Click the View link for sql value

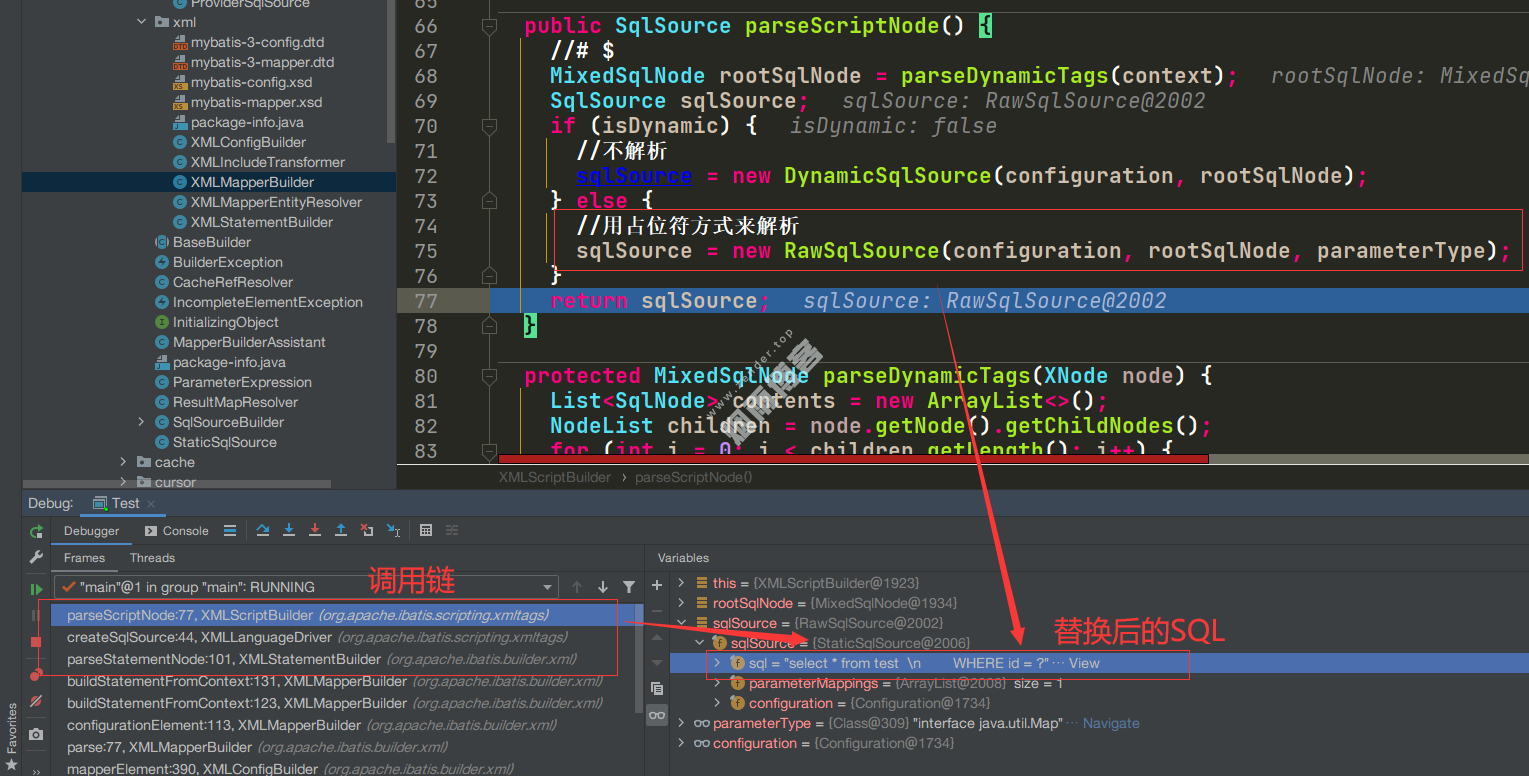[x=1084, y=663]
